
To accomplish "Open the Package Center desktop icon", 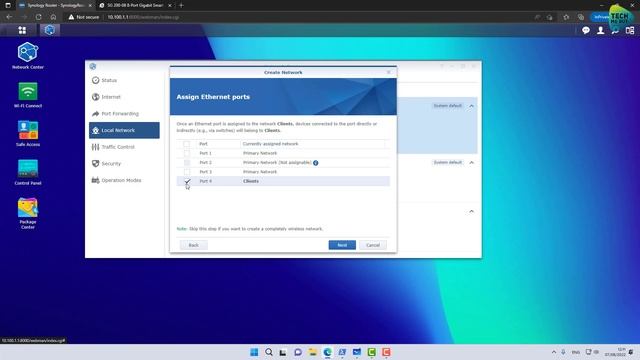I will pos(28,213).
